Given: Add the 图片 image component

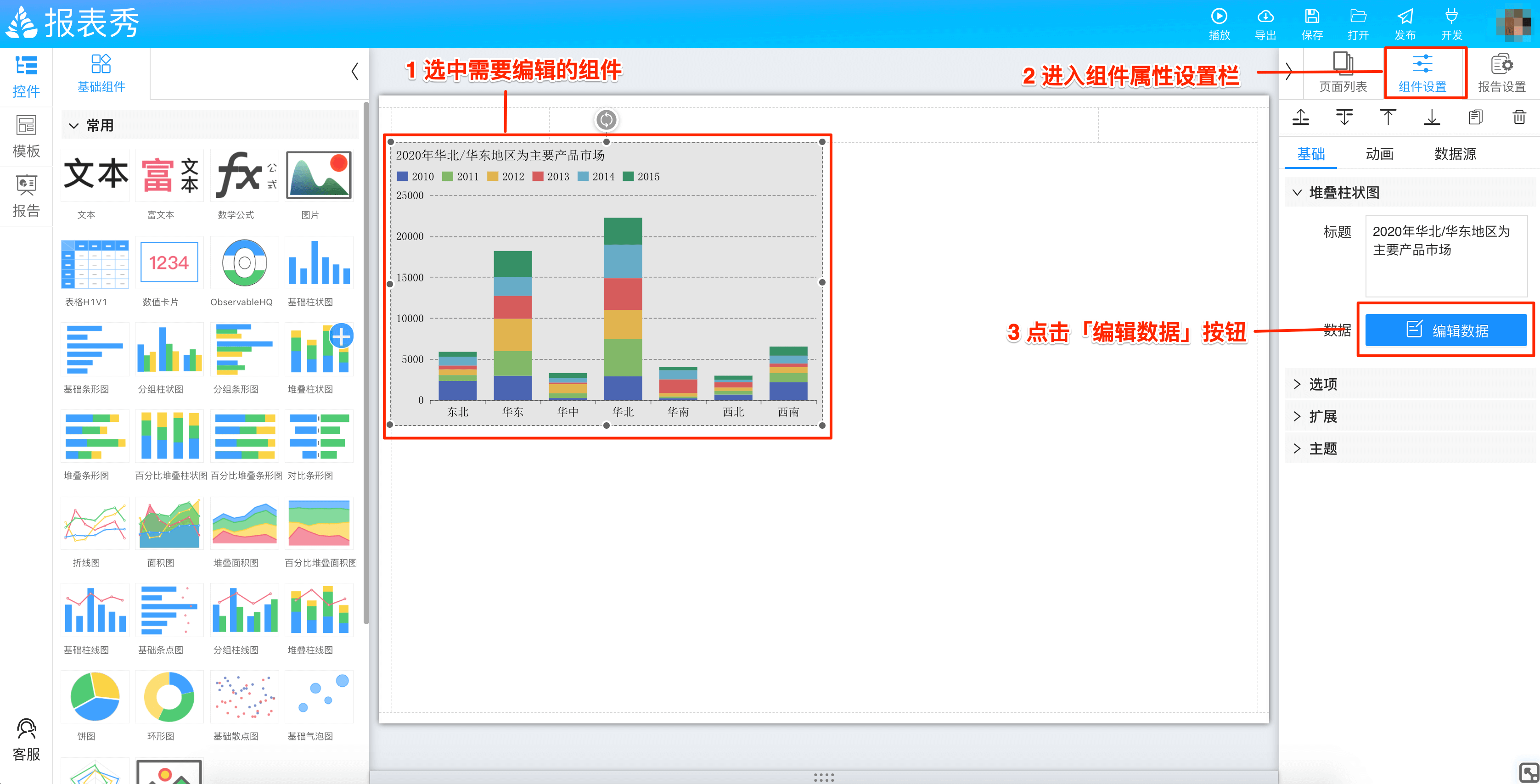Looking at the screenshot, I should (319, 175).
